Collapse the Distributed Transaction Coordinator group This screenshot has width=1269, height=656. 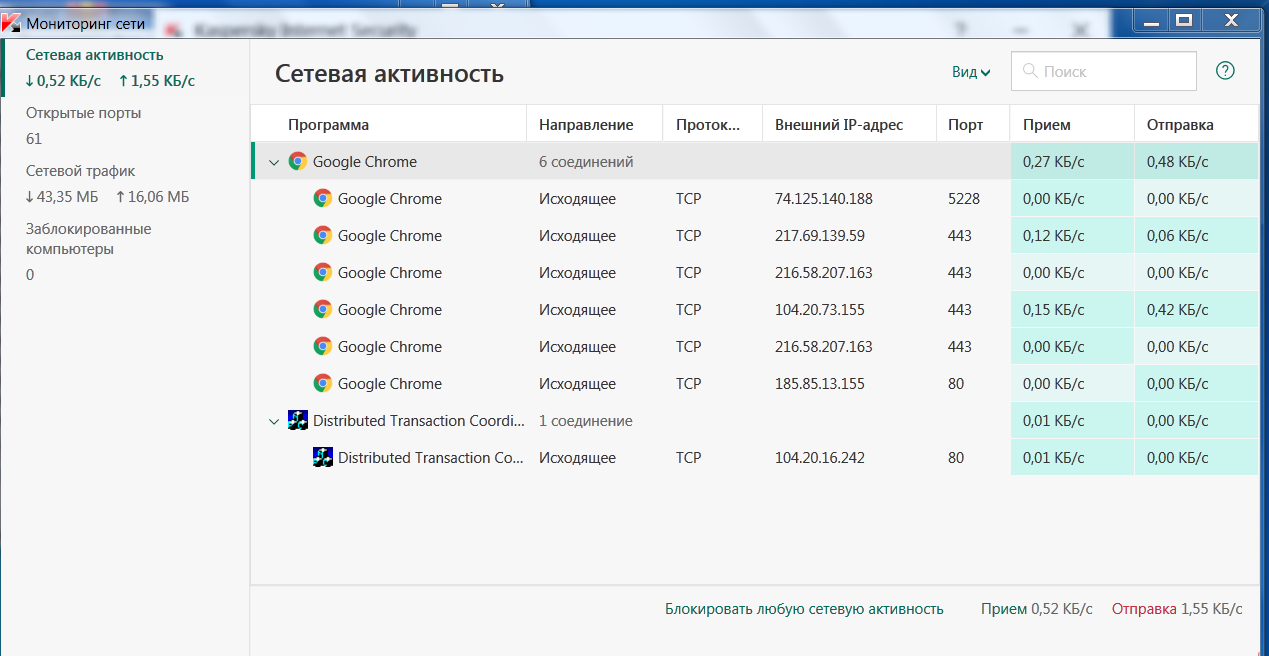pos(274,421)
